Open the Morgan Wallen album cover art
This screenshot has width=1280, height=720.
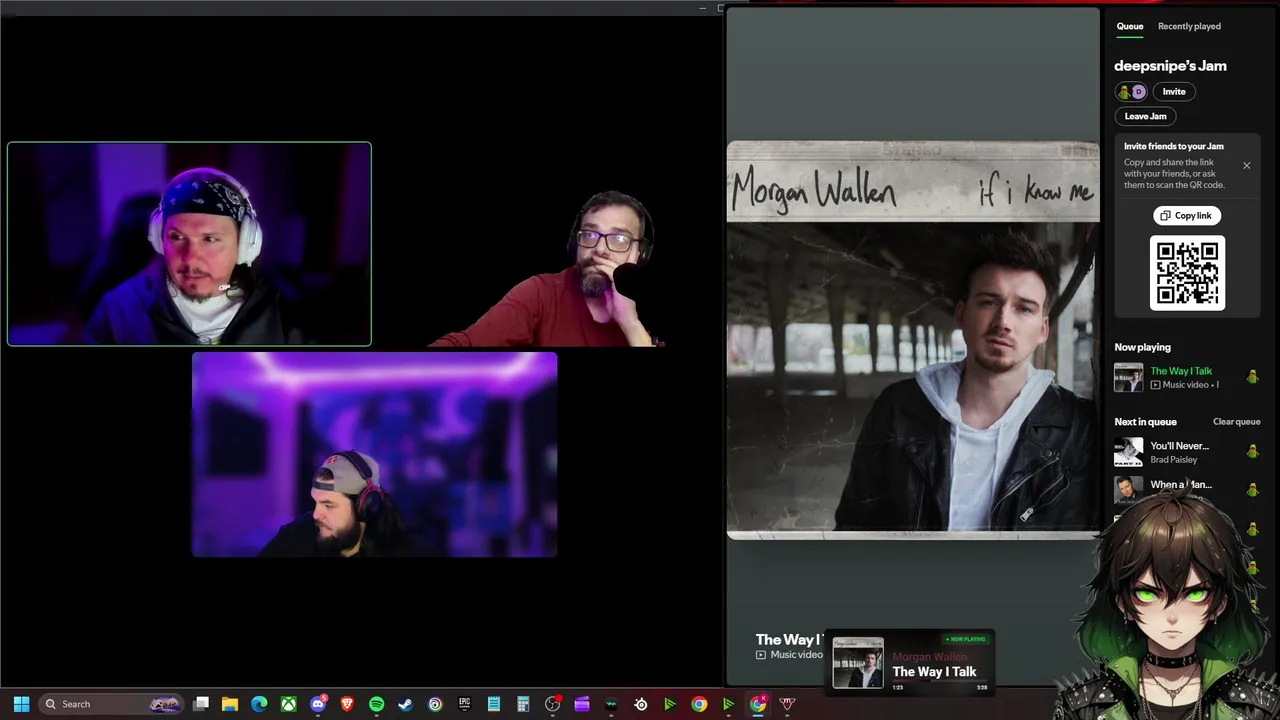913,340
